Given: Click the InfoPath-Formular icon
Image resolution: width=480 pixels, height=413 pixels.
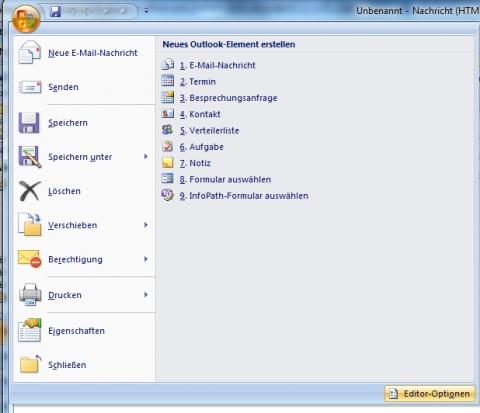Looking at the screenshot, I should click(168, 195).
